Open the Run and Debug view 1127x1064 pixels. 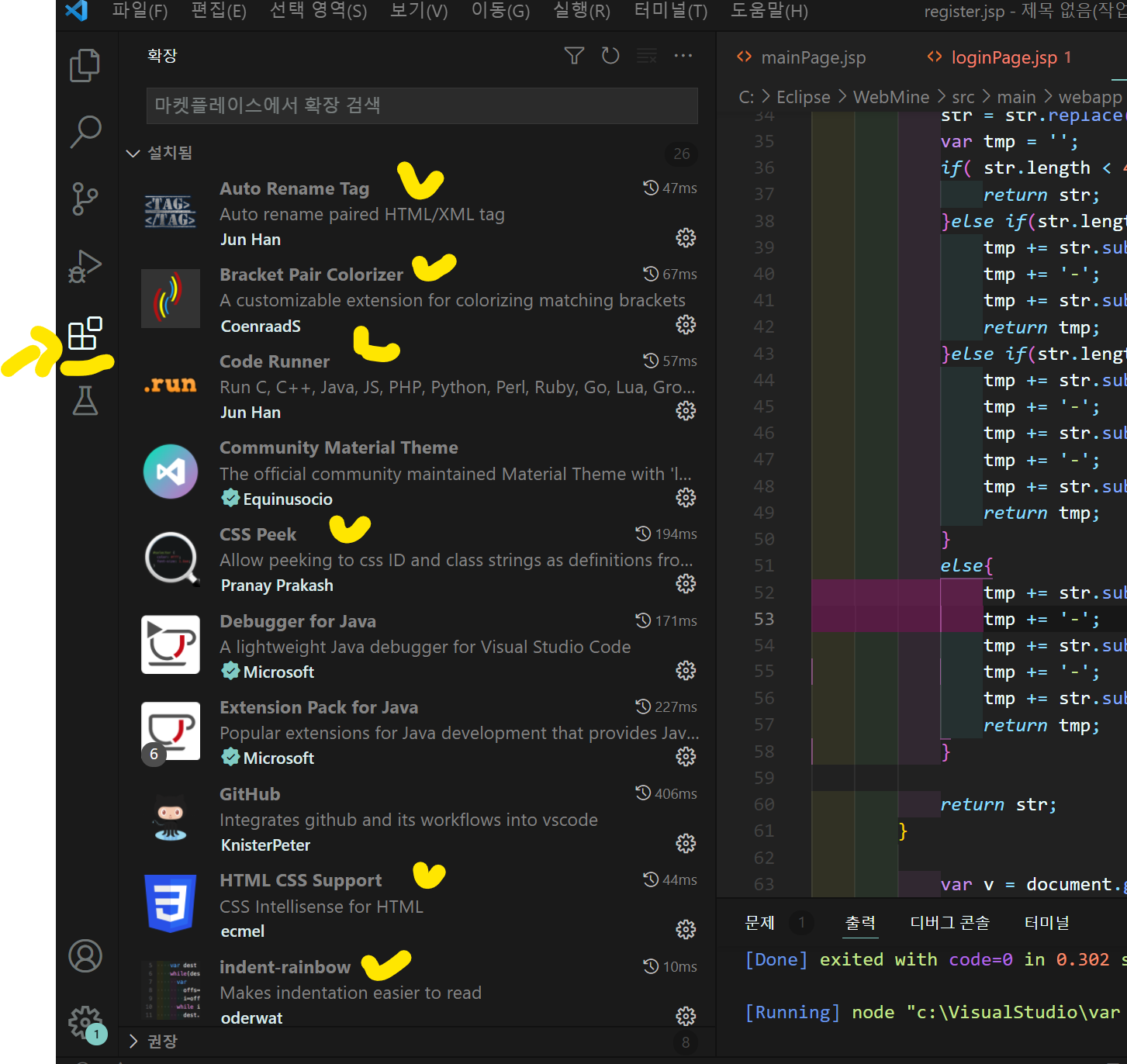pyautogui.click(x=85, y=266)
